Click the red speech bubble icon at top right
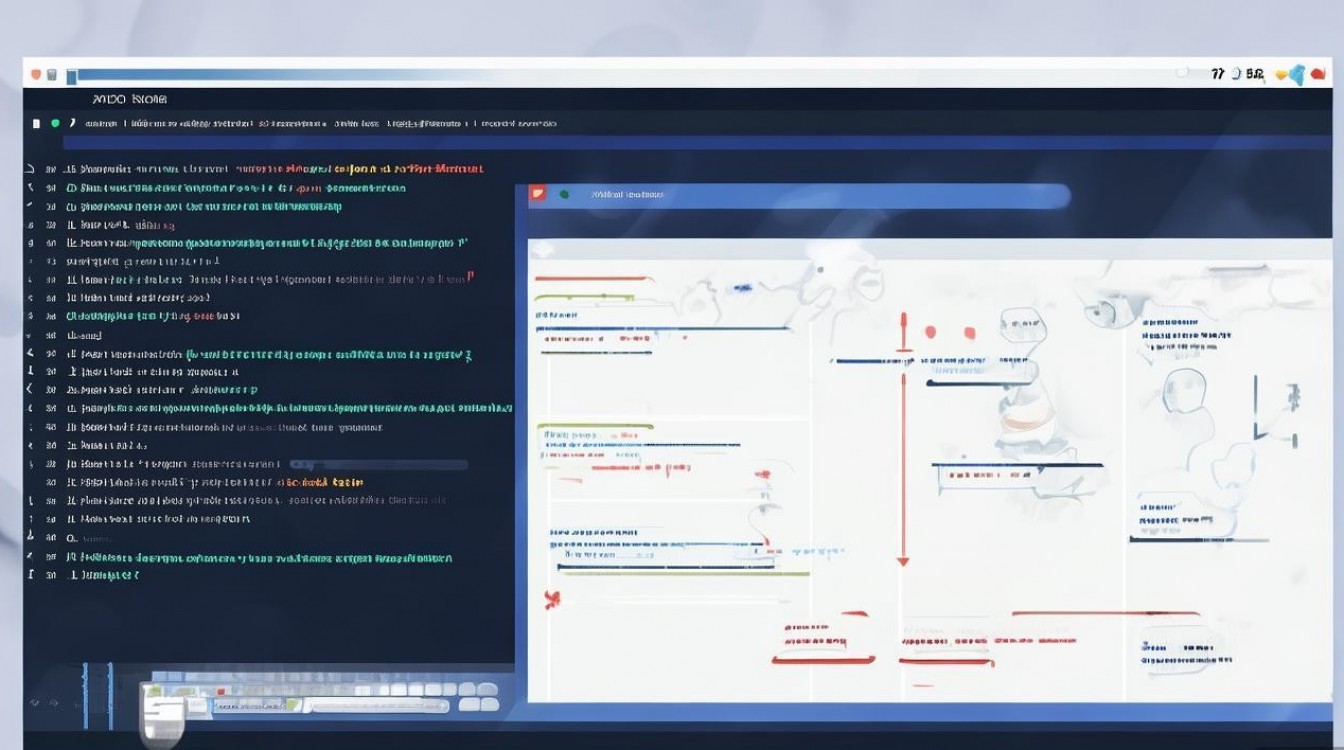Screen dimensions: 1344x750 (1318, 73)
